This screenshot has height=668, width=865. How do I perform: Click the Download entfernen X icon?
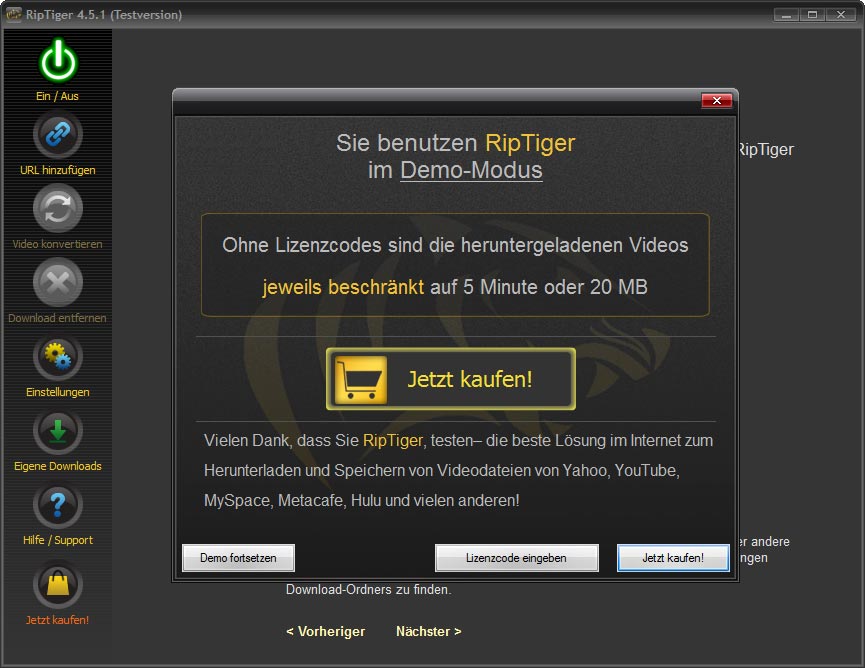(57, 282)
